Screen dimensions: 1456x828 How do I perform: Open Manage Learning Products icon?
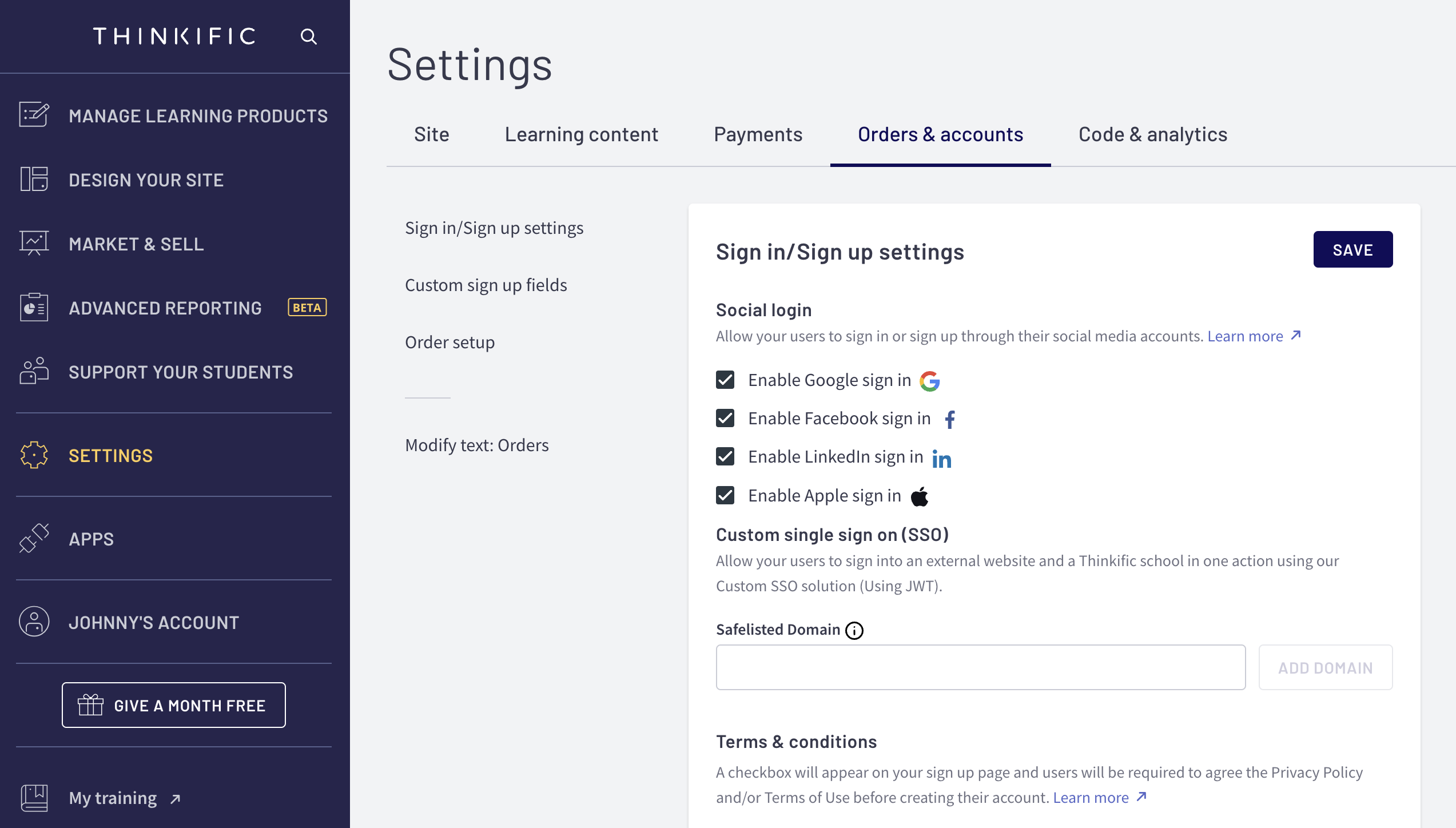(34, 115)
